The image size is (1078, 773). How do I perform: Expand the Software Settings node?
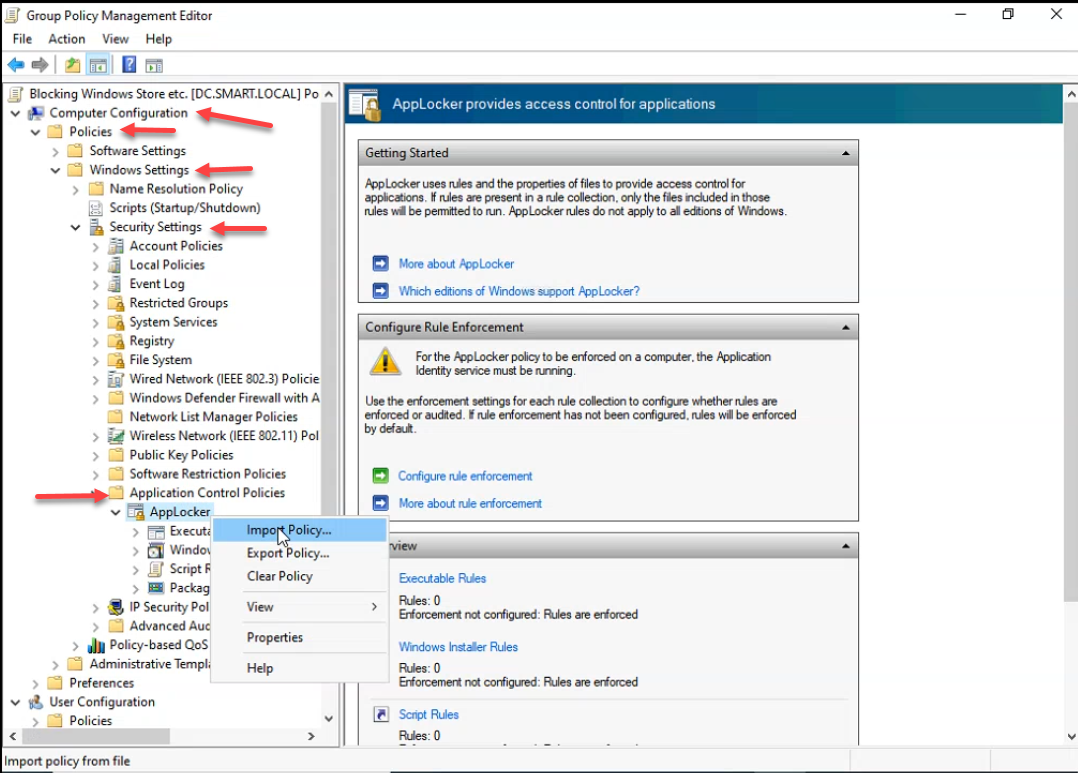56,151
